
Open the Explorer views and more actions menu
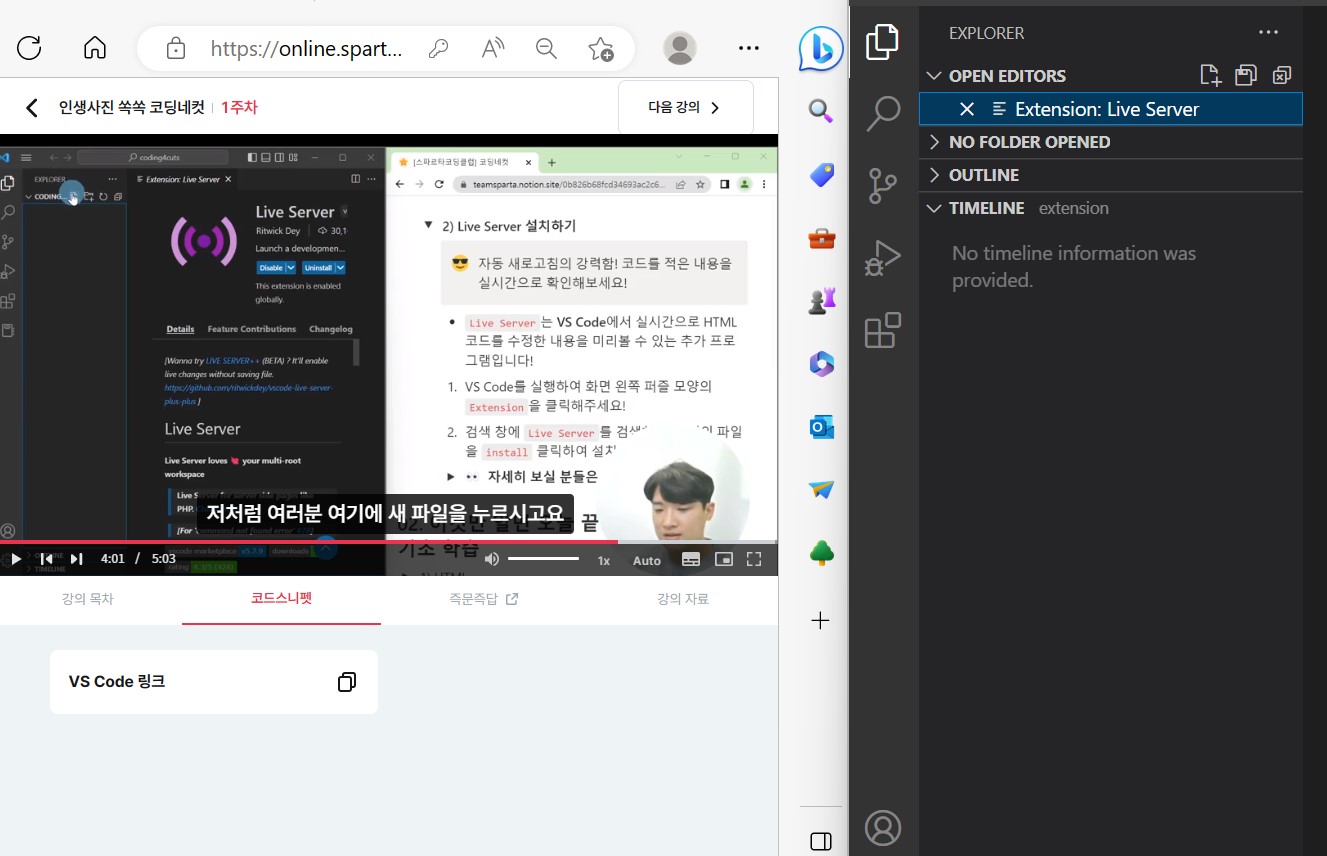pos(1269,32)
